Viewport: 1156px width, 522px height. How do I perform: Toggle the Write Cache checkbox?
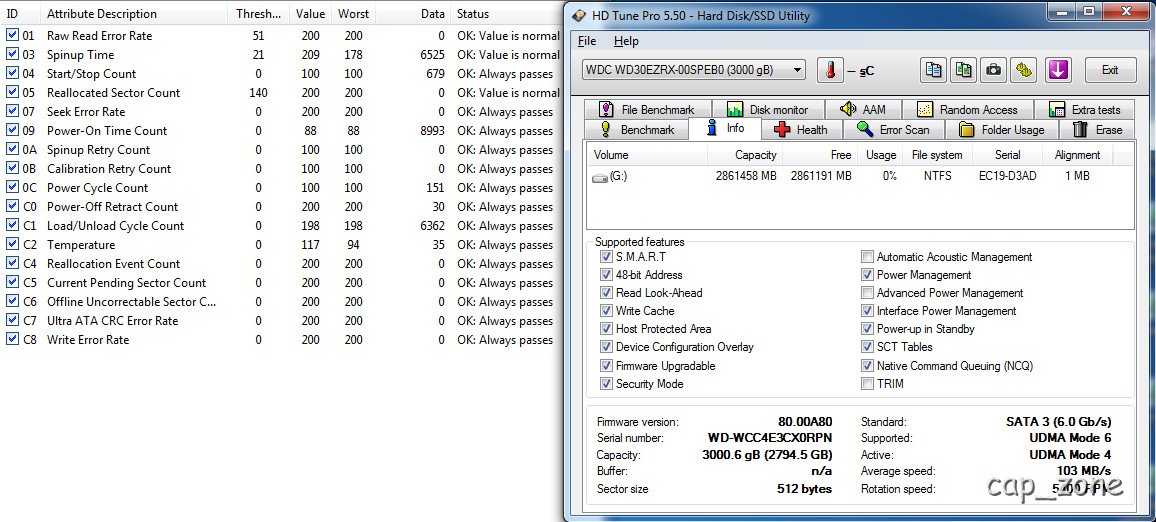tap(606, 311)
